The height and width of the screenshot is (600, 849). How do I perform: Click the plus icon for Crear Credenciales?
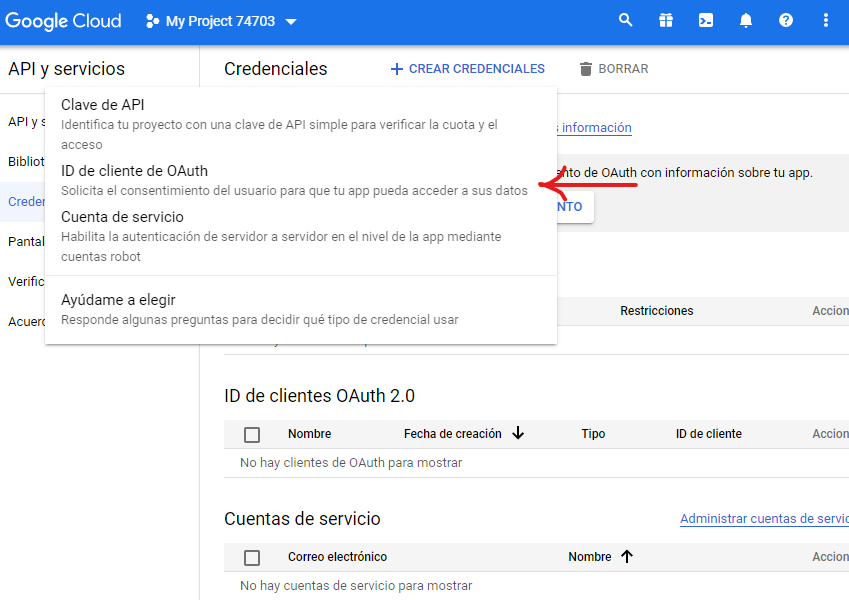click(396, 69)
